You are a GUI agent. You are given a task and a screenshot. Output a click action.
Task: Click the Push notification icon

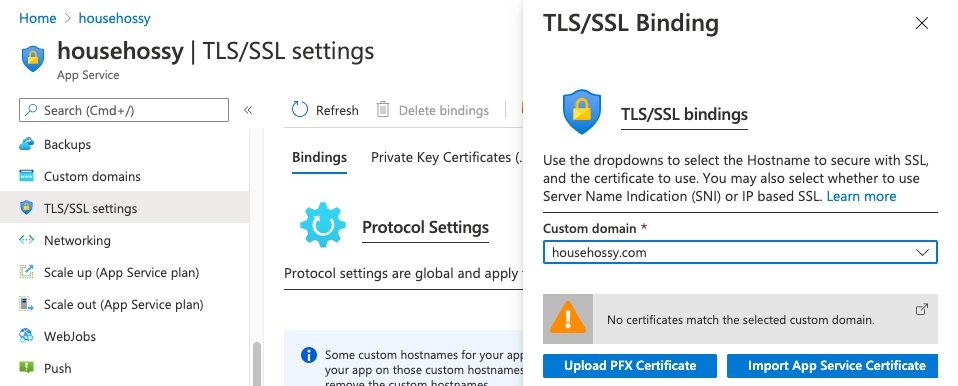pyautogui.click(x=26, y=368)
